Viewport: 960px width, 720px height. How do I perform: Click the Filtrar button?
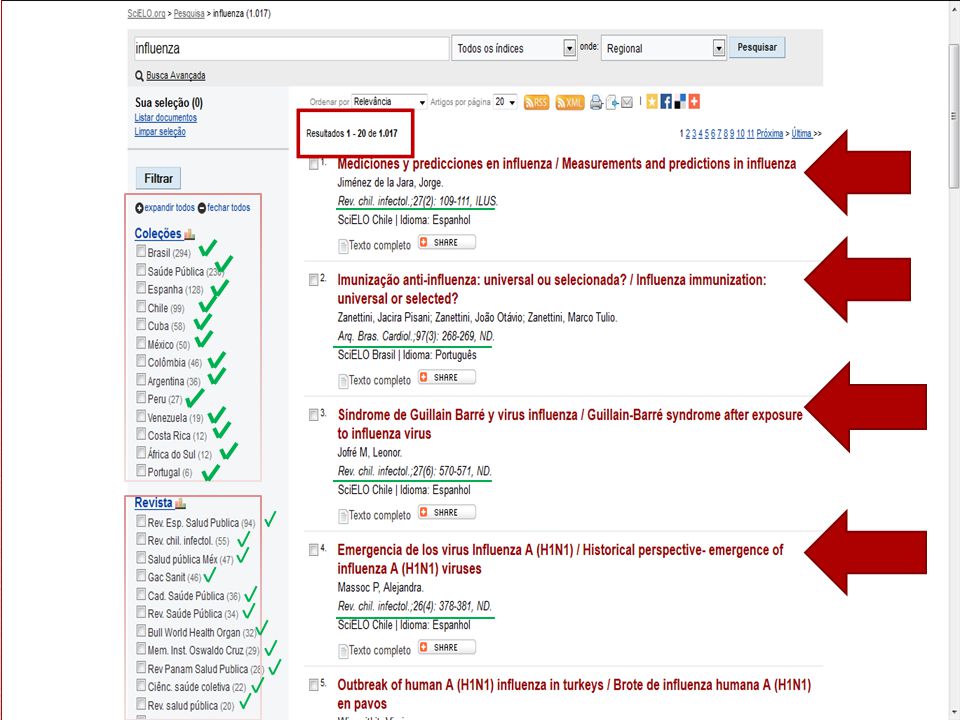(158, 179)
